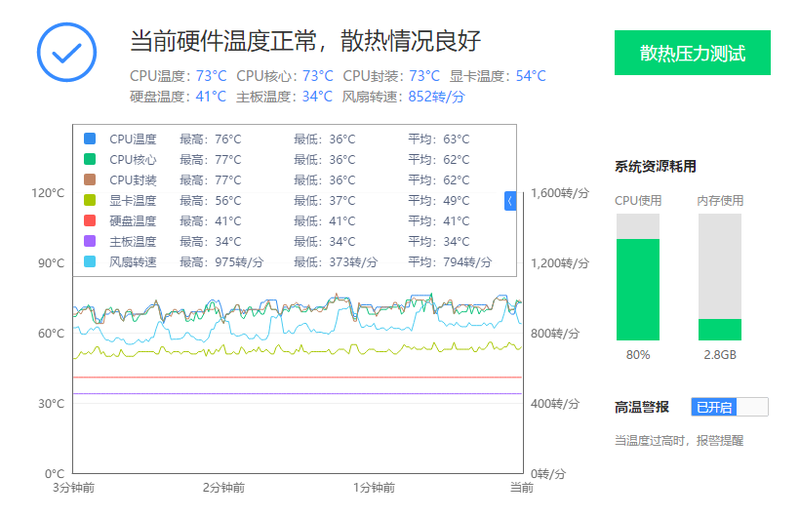
Task: Click the 2分钟前 time axis label
Action: coord(223,487)
